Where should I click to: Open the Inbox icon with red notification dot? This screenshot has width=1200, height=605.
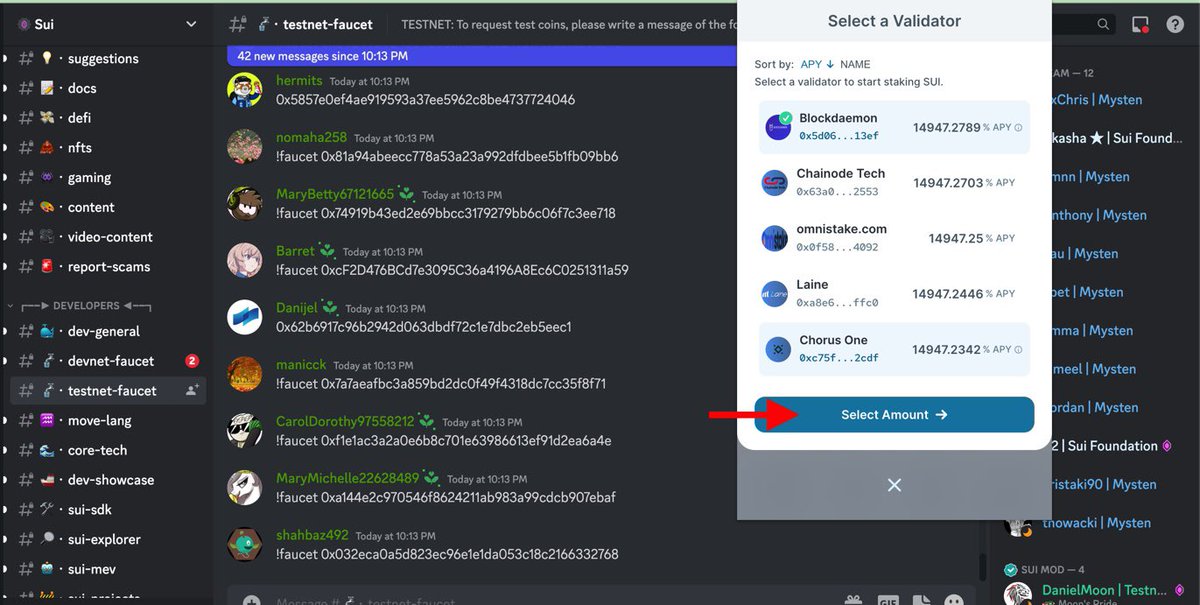pyautogui.click(x=1140, y=24)
